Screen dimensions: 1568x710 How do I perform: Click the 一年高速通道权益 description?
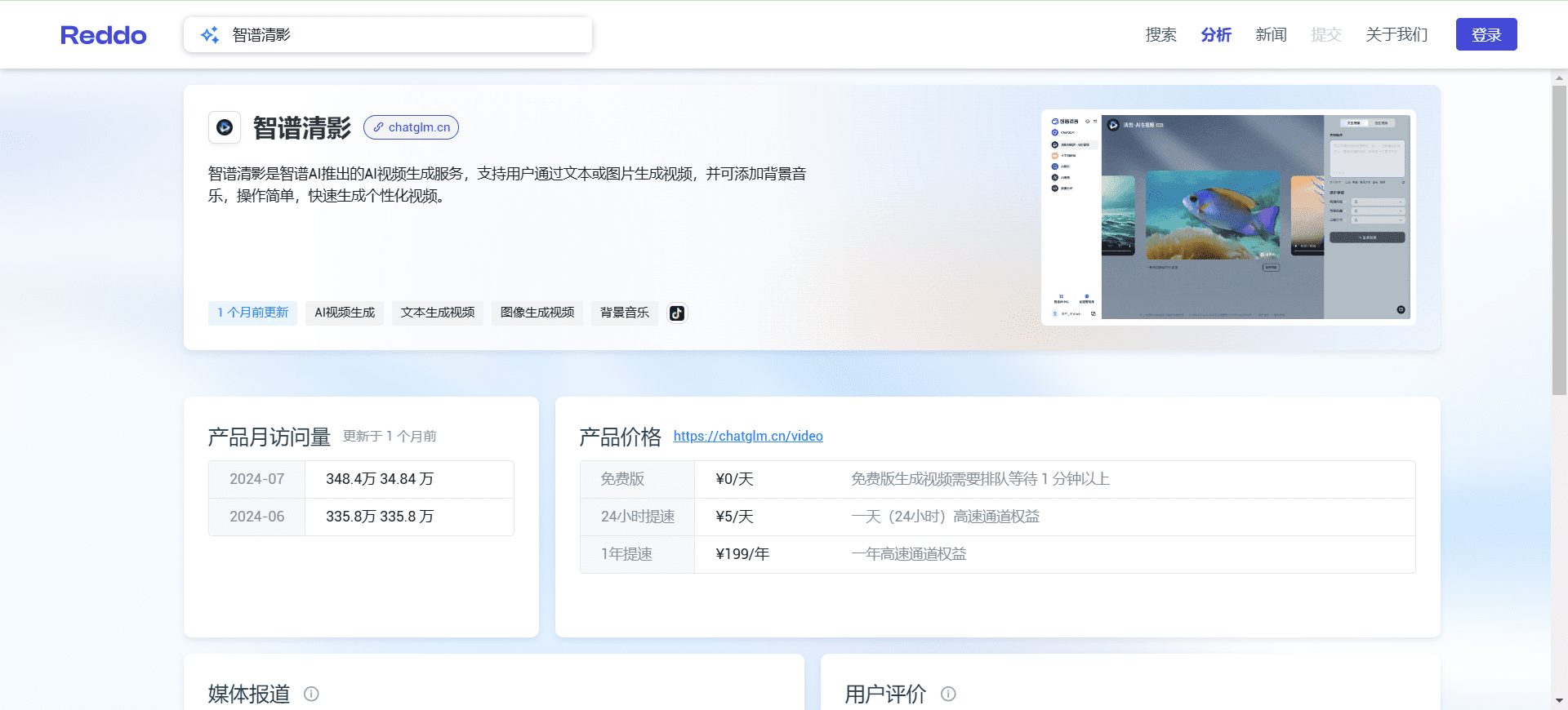(909, 554)
